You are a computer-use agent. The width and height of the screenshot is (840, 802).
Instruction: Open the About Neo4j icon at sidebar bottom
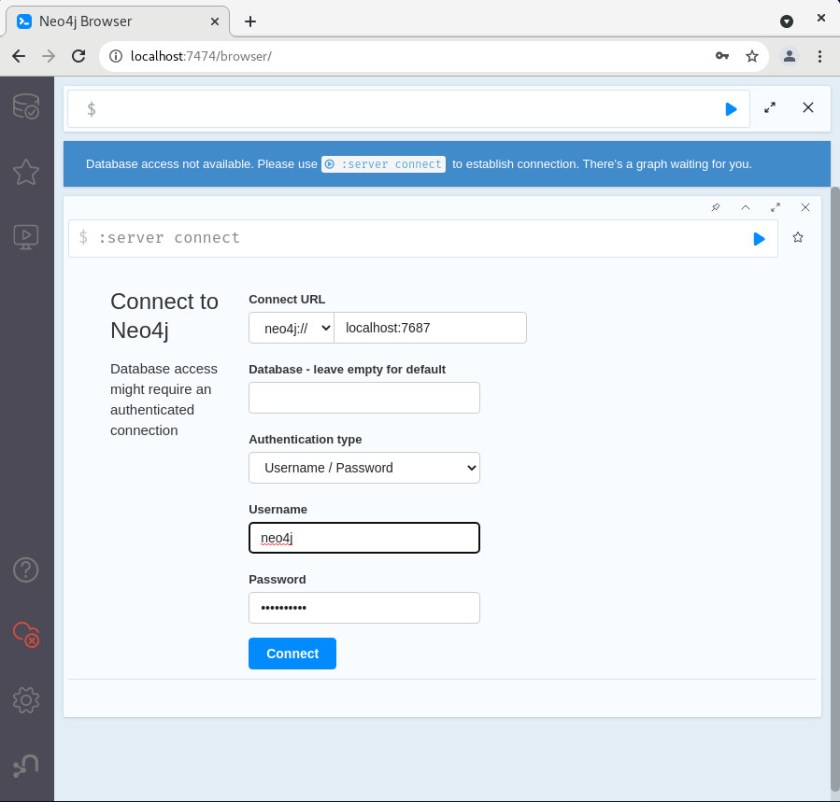click(26, 765)
